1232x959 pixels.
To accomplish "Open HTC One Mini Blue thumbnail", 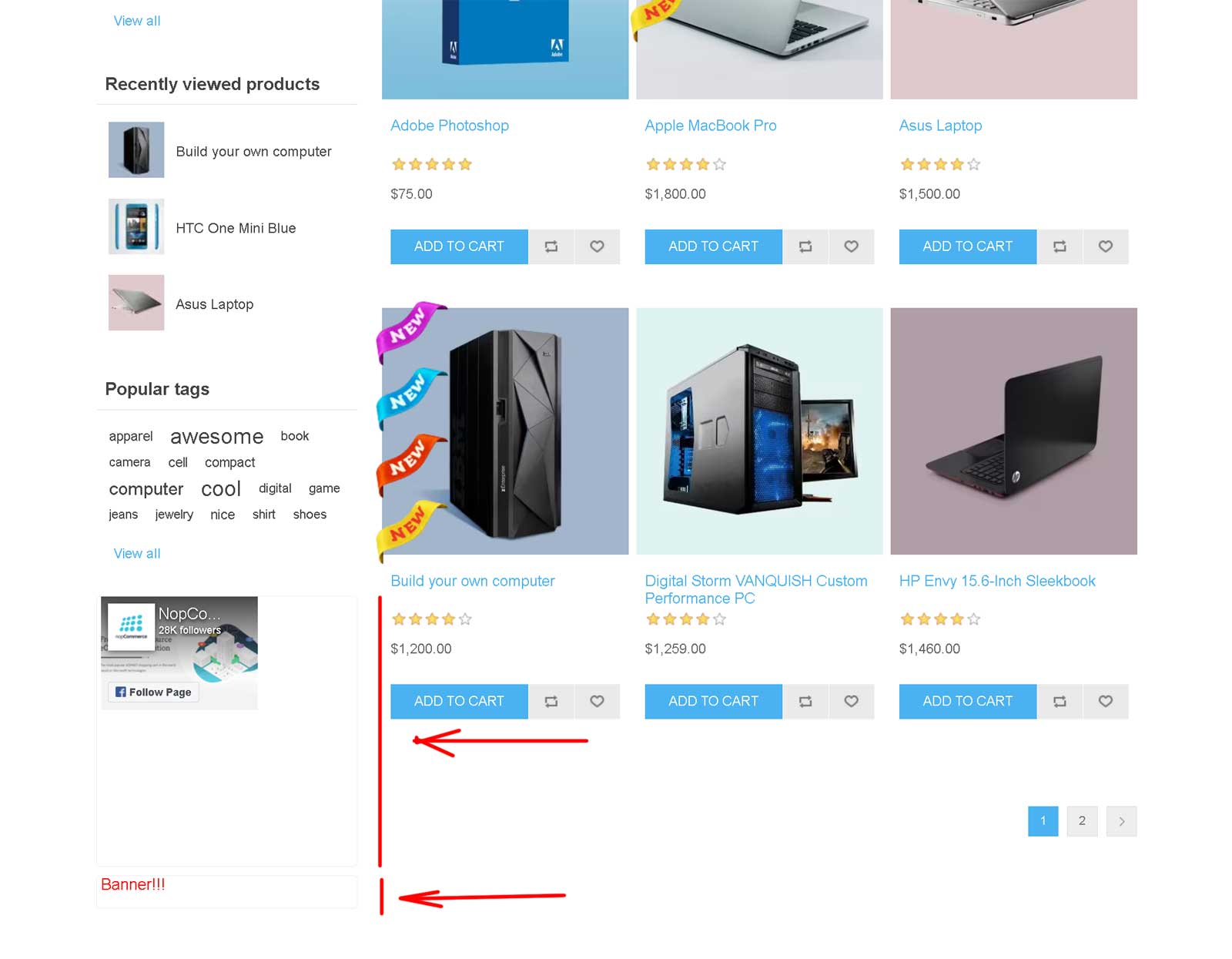I will pyautogui.click(x=136, y=226).
